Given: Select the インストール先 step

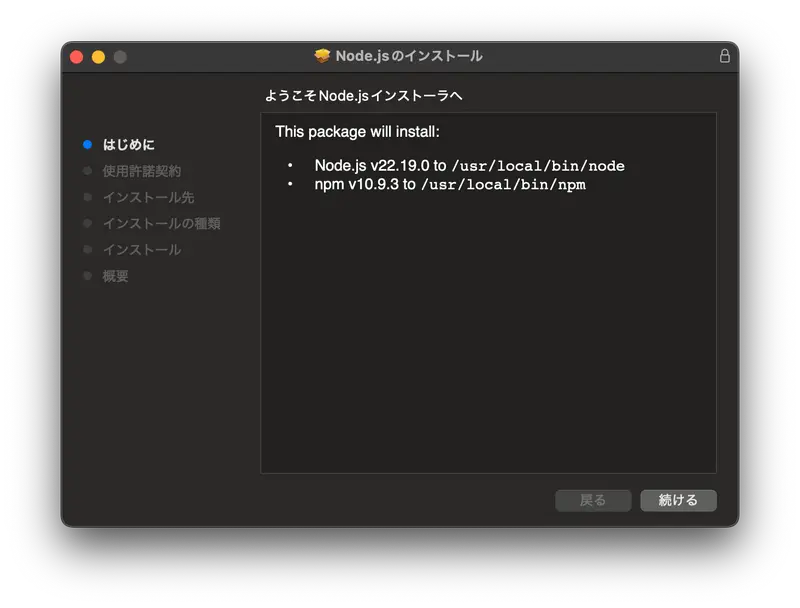Looking at the screenshot, I should (148, 197).
